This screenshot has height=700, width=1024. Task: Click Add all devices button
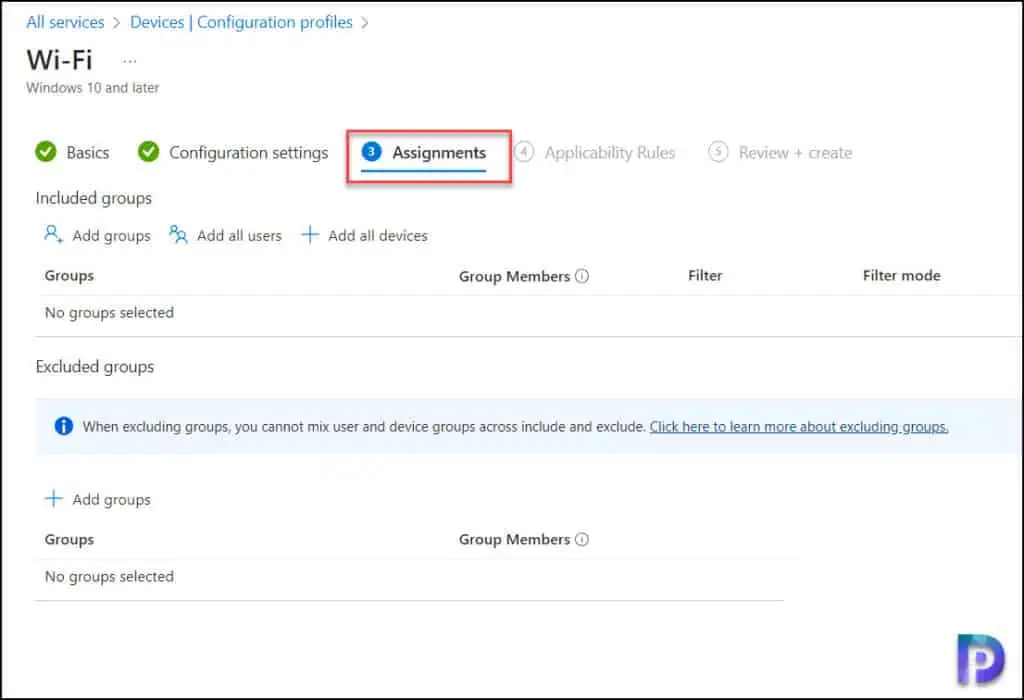364,235
